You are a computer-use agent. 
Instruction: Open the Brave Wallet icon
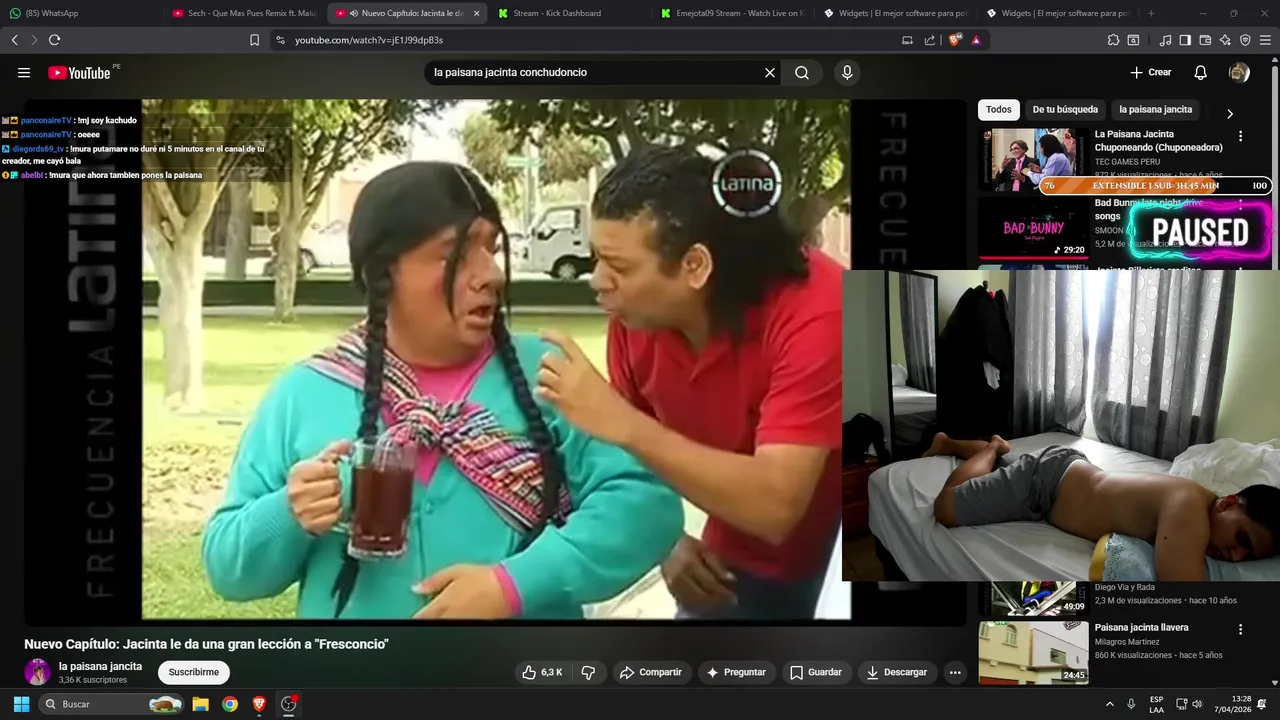(1205, 40)
